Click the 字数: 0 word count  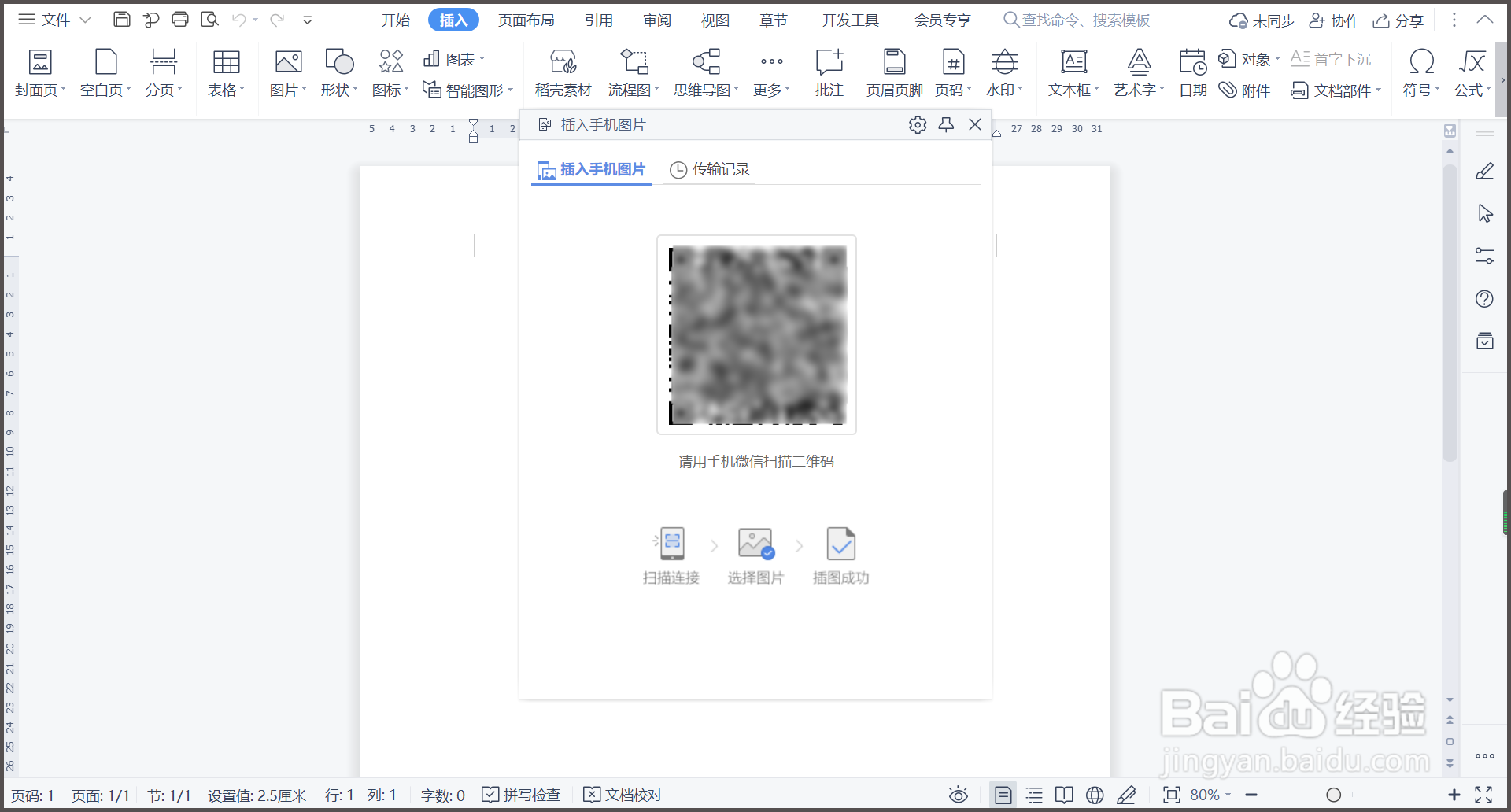coord(442,795)
